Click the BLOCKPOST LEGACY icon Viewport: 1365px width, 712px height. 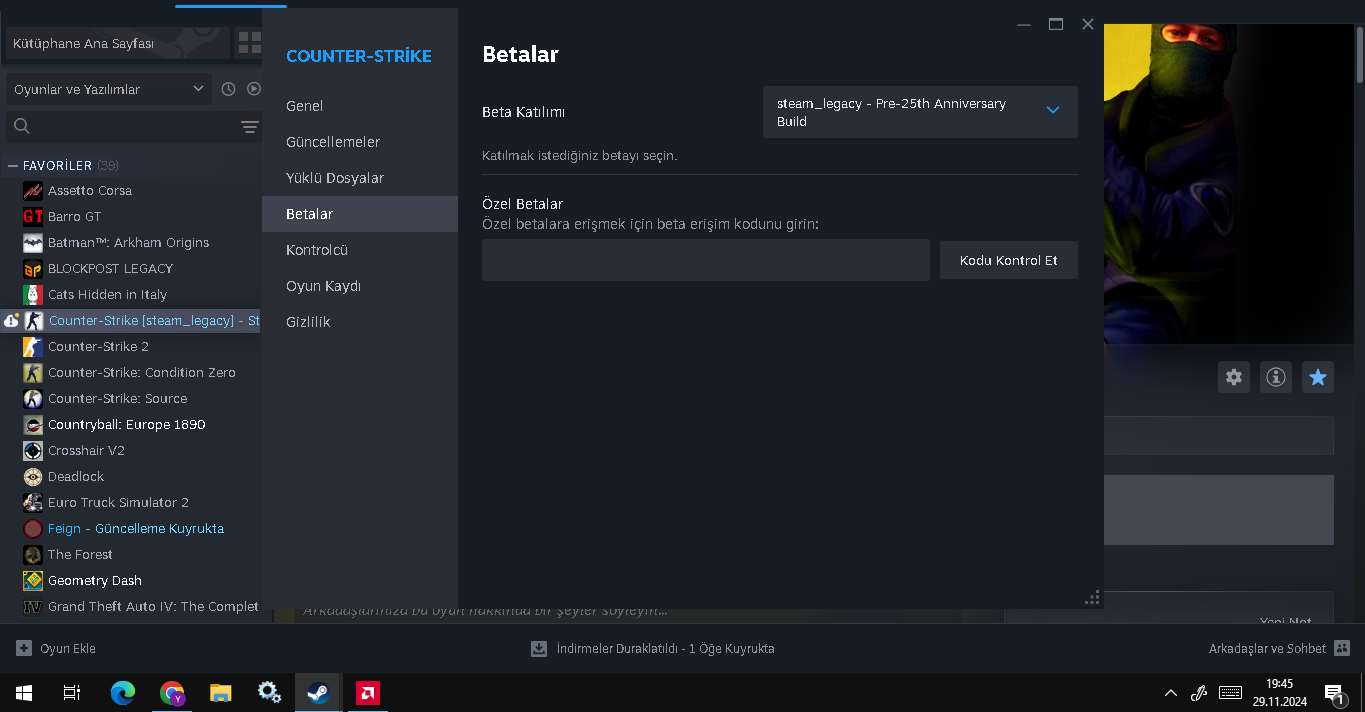33,268
